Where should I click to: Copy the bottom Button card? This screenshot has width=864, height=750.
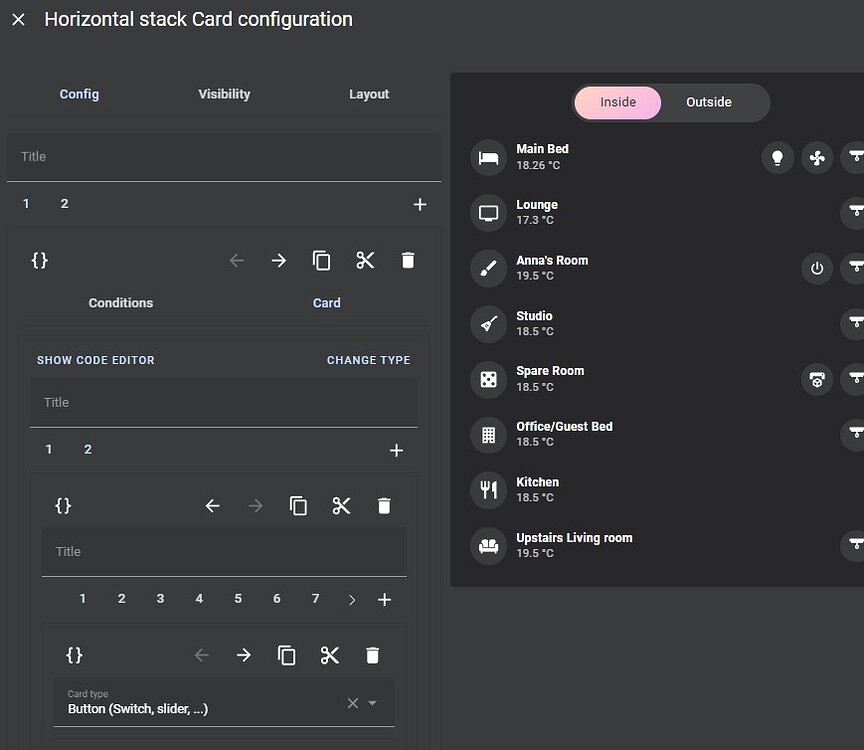pyautogui.click(x=287, y=655)
